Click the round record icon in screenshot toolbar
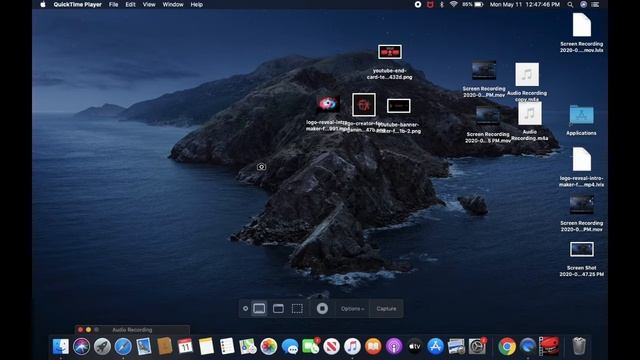 point(322,309)
